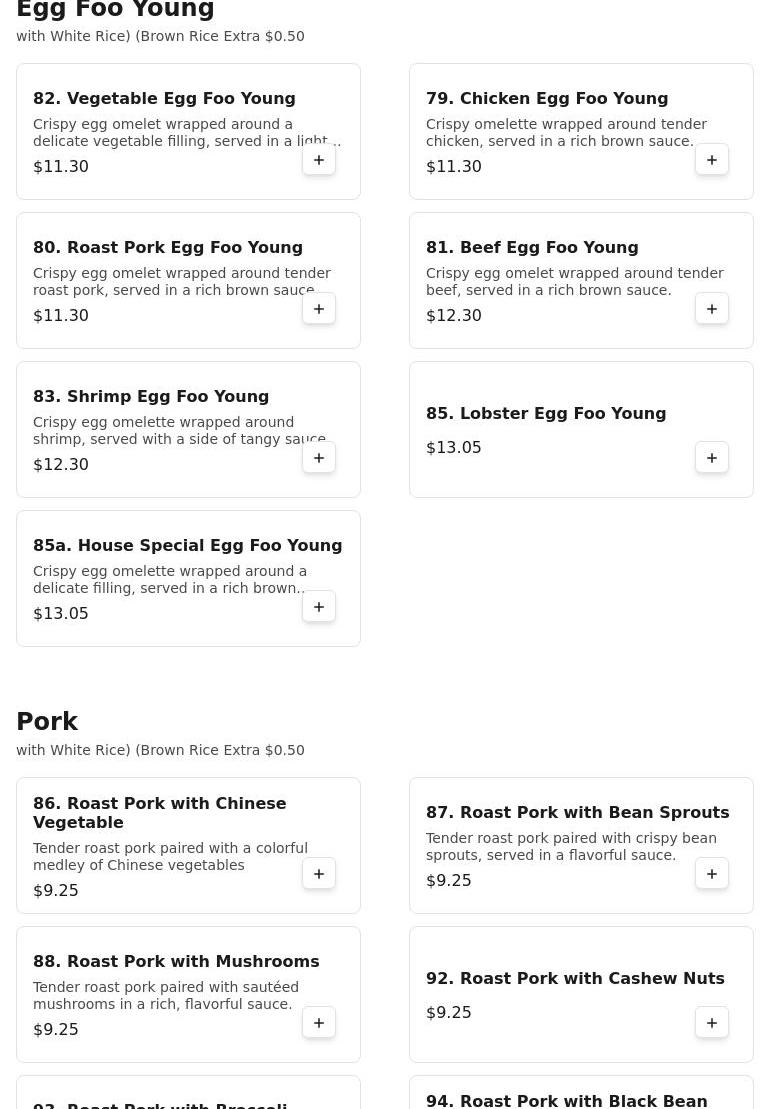Add Roast Pork with Mushrooms to cart

319,1023
